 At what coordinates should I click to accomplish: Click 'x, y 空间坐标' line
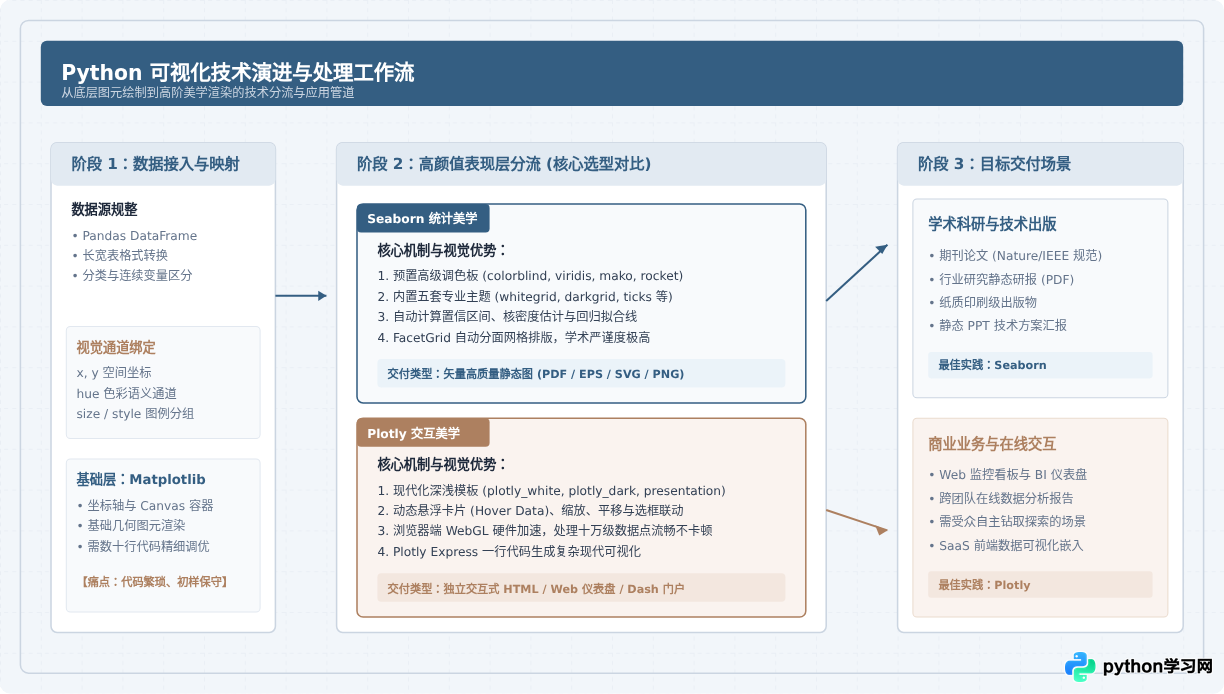coord(114,372)
